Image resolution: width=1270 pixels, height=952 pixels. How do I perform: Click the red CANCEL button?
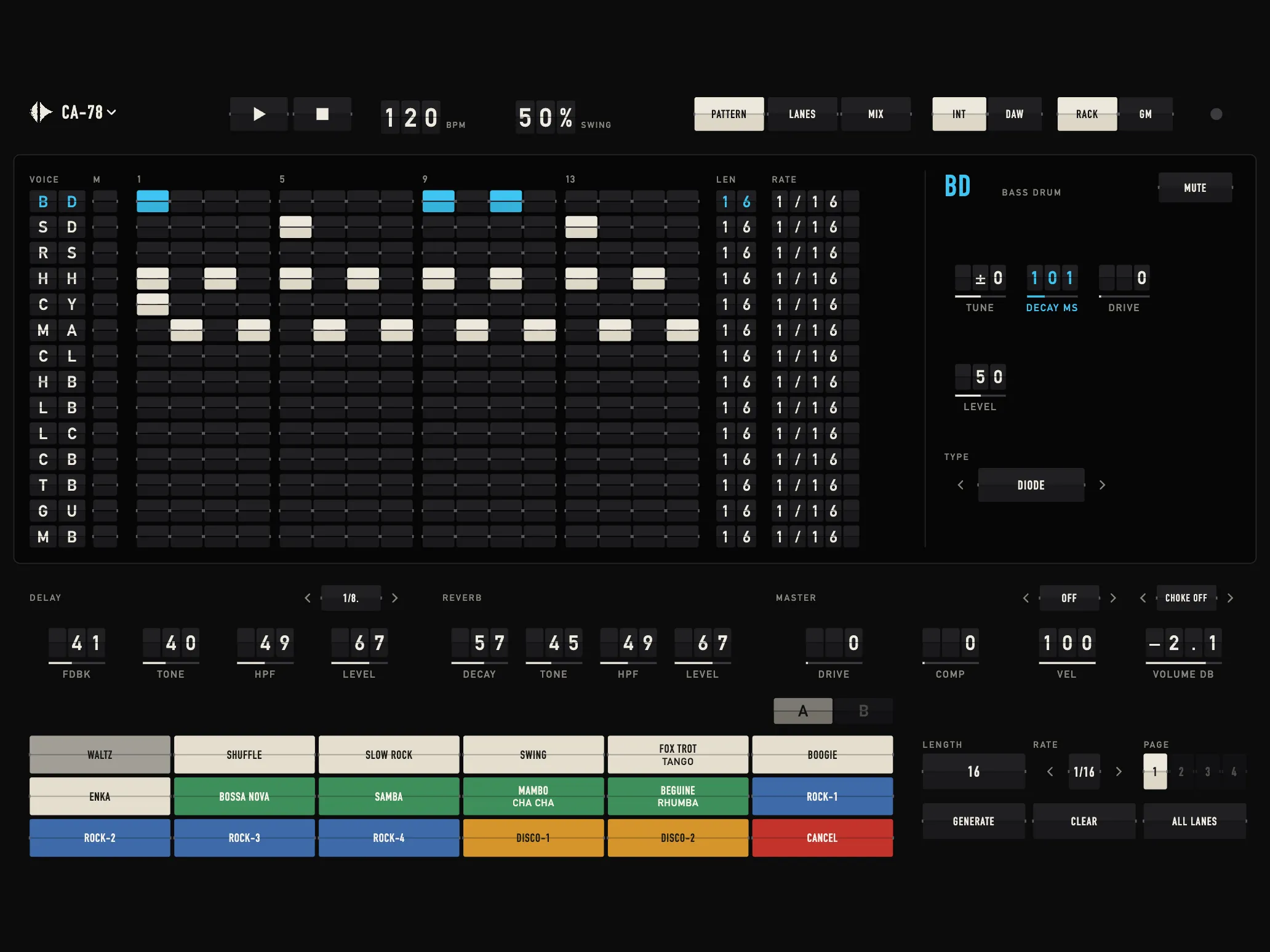click(x=822, y=838)
